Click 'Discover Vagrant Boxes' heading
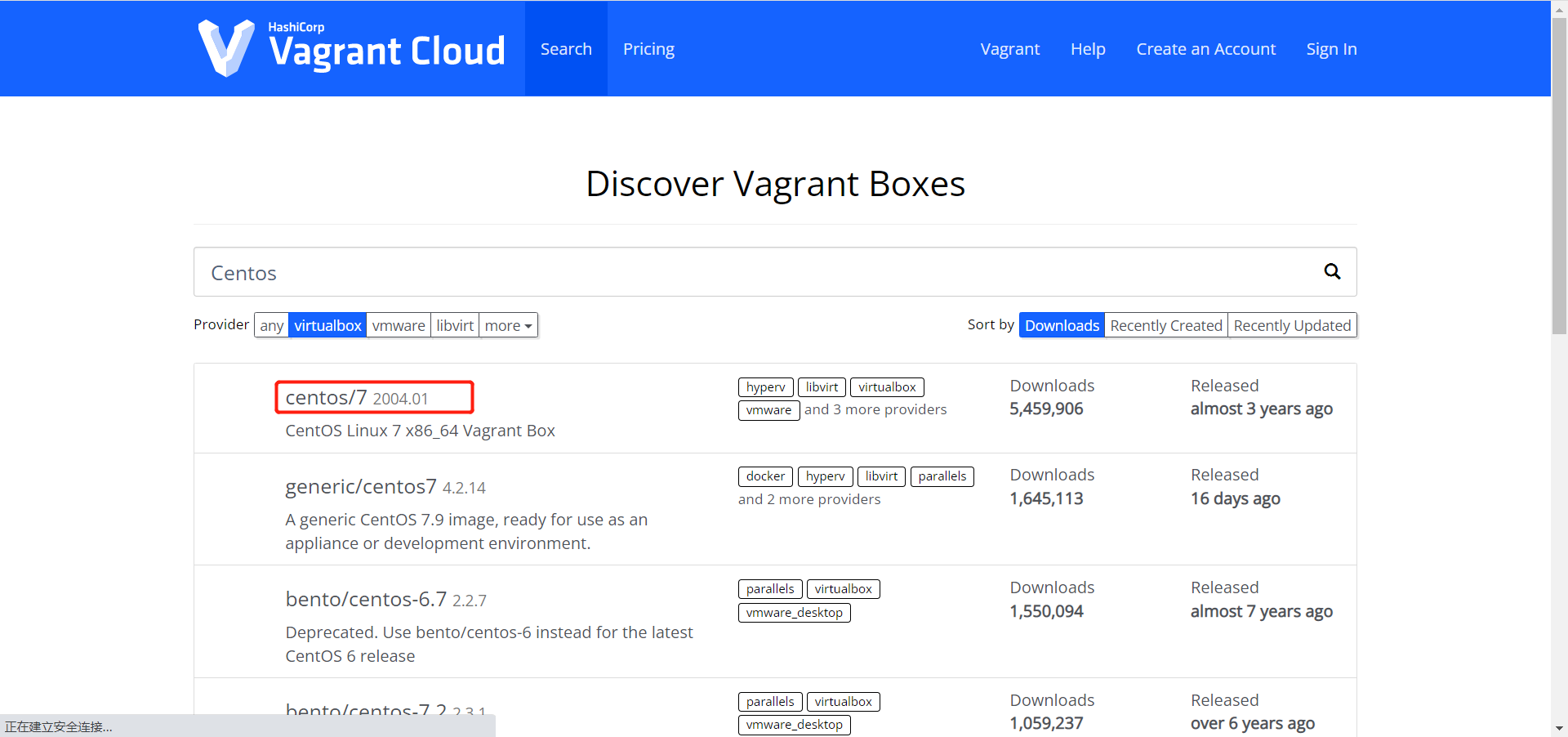1568x737 pixels. (x=776, y=184)
